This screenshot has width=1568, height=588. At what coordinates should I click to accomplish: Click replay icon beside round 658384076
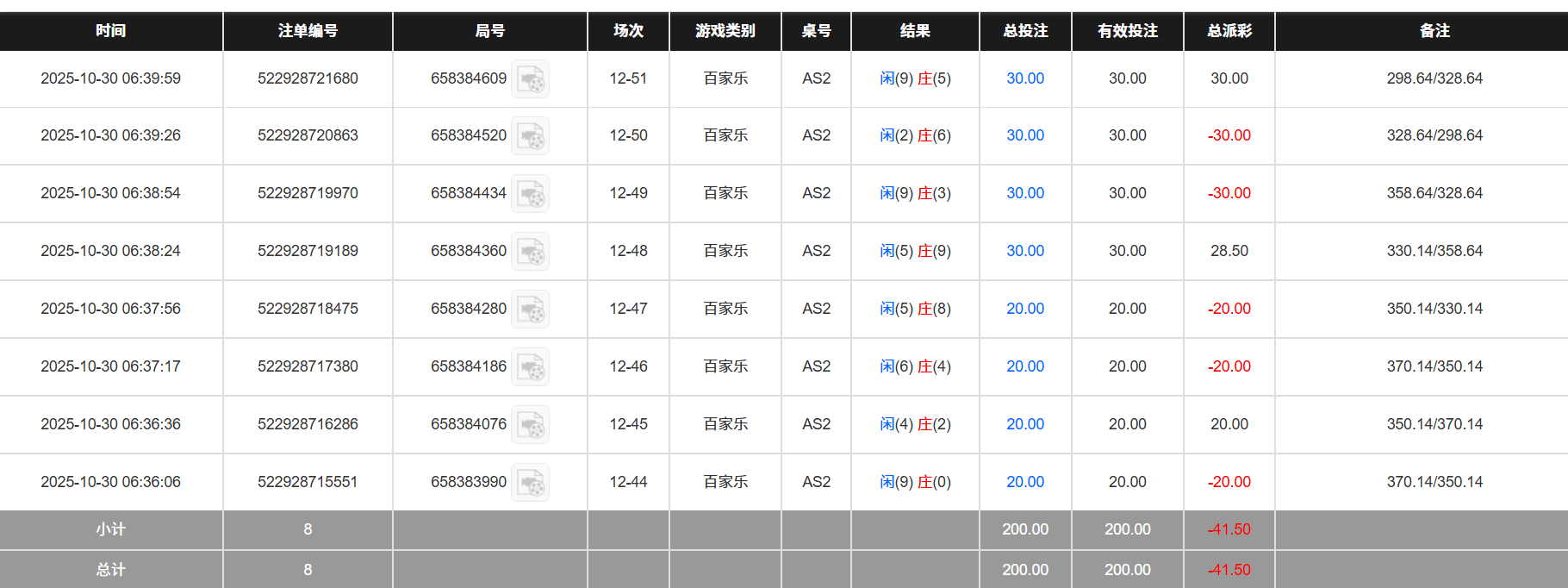click(531, 425)
